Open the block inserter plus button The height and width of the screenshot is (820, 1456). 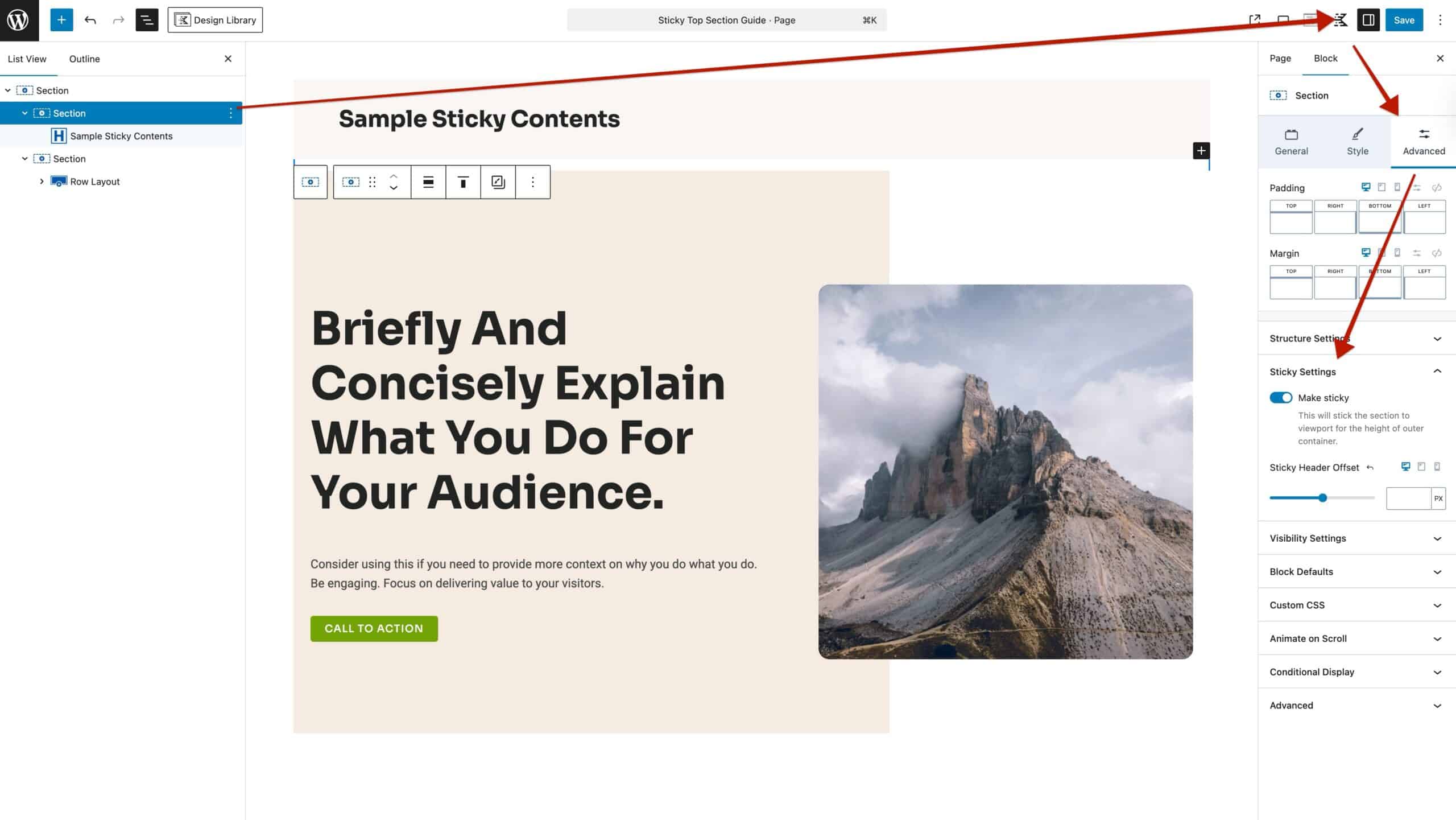pyautogui.click(x=61, y=20)
